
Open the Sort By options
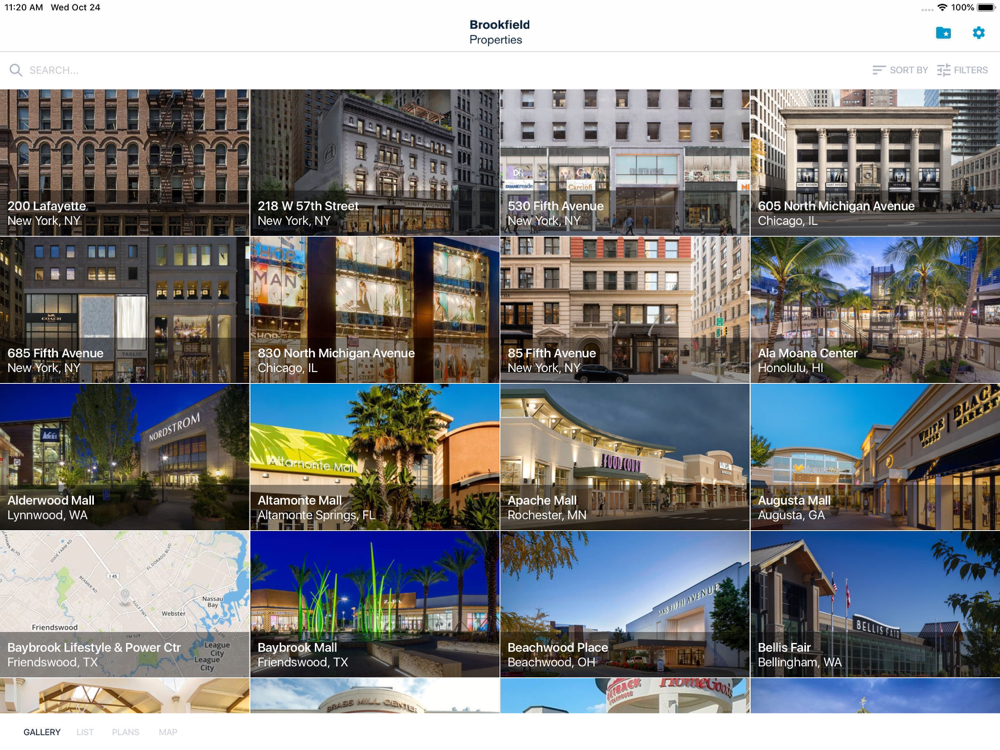pos(900,70)
